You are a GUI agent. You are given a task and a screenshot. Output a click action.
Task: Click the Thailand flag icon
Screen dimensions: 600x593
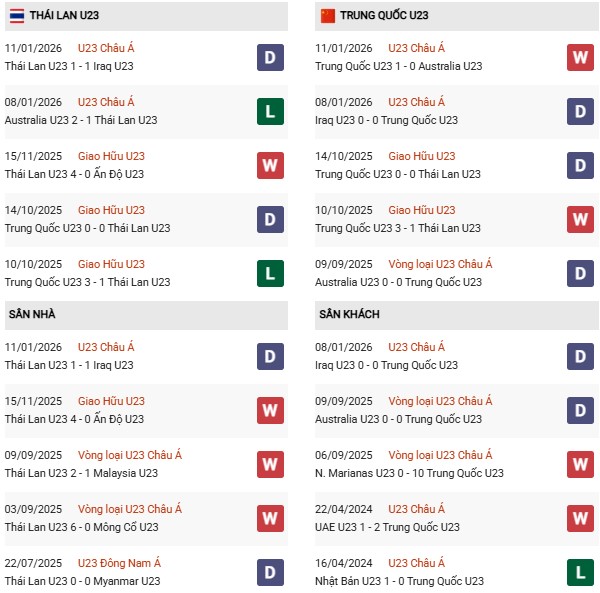[17, 15]
